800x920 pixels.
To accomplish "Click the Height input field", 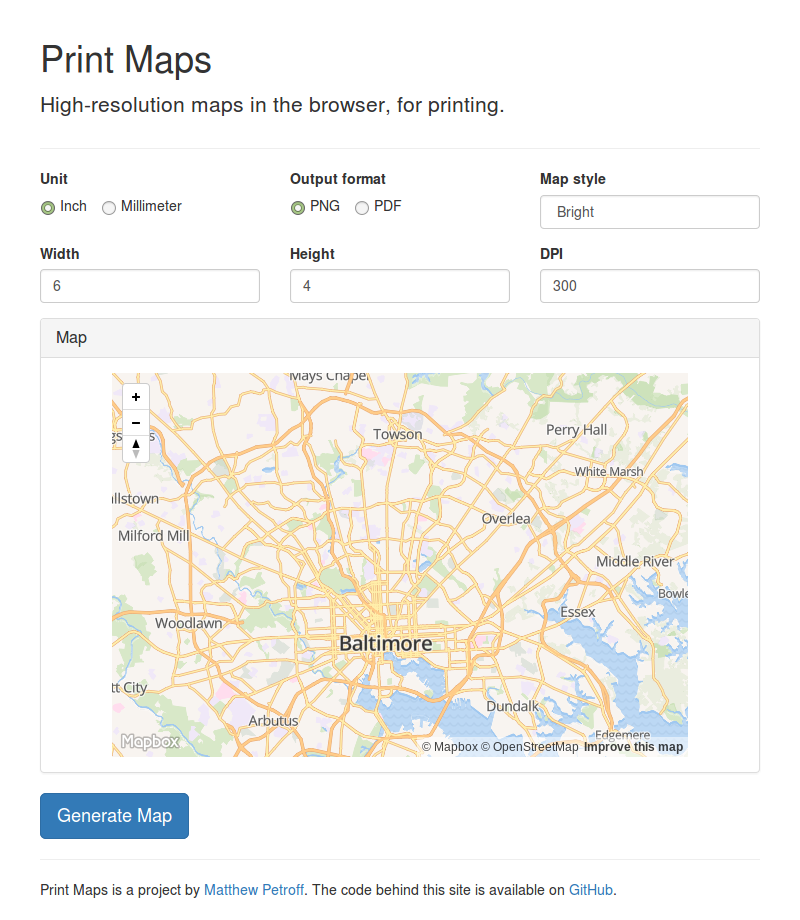I will point(399,286).
